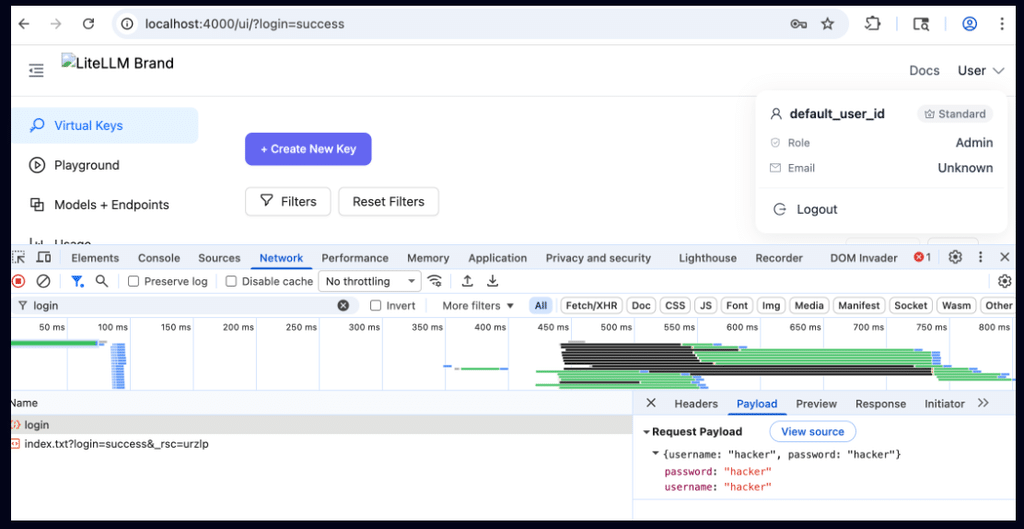1024x529 pixels.
Task: Open network search magnifier
Action: click(101, 281)
